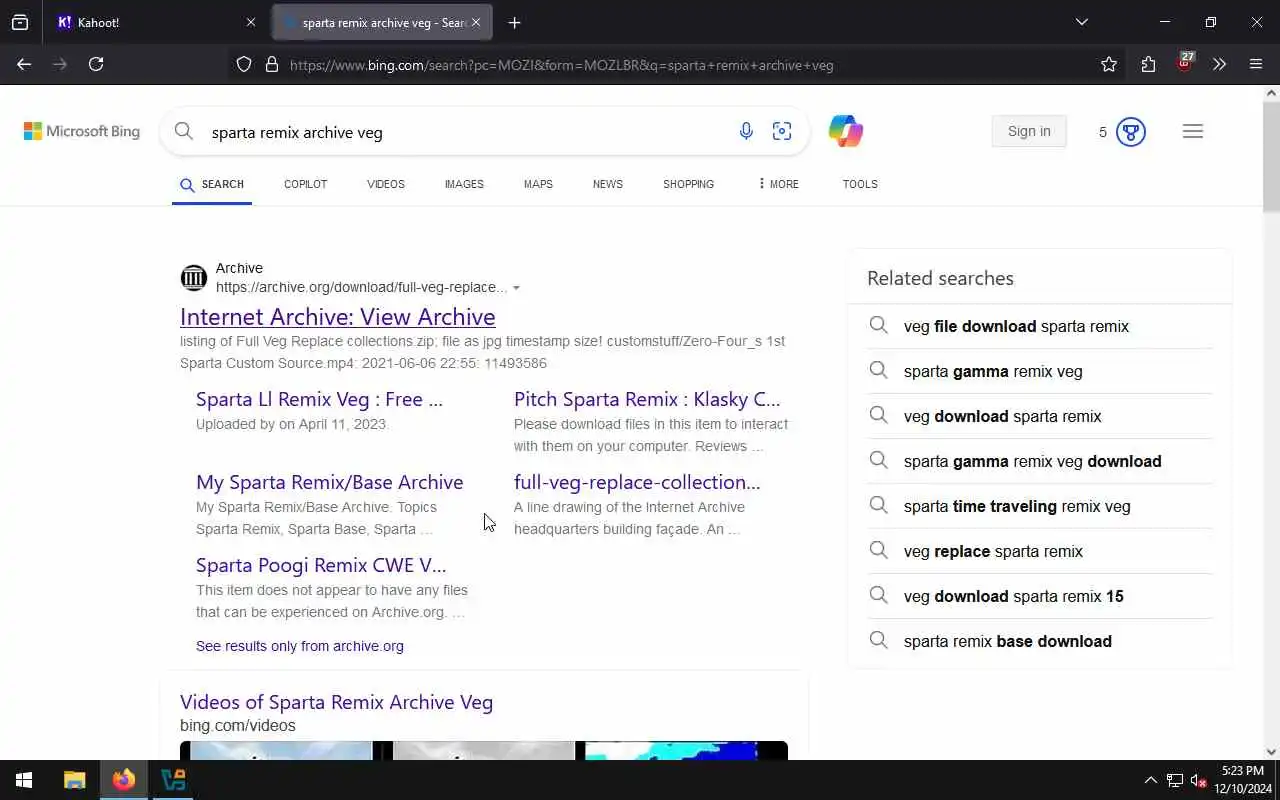The height and width of the screenshot is (800, 1280).
Task: Reload the current page
Action: 96,64
